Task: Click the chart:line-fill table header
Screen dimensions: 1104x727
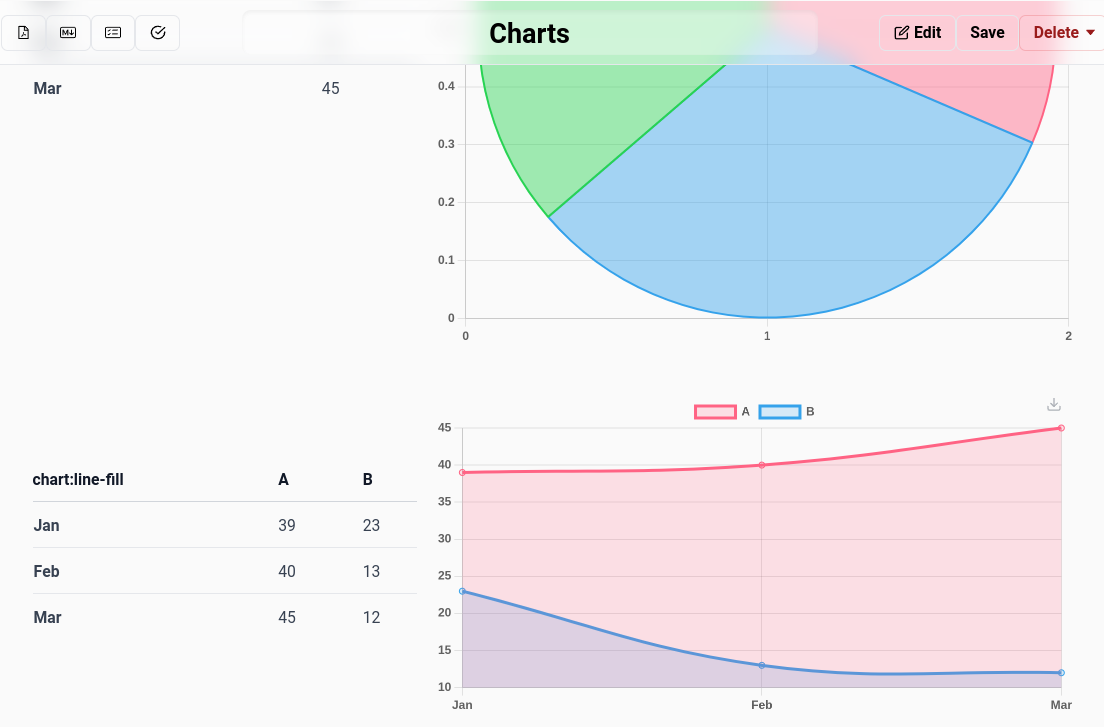Action: pyautogui.click(x=78, y=479)
